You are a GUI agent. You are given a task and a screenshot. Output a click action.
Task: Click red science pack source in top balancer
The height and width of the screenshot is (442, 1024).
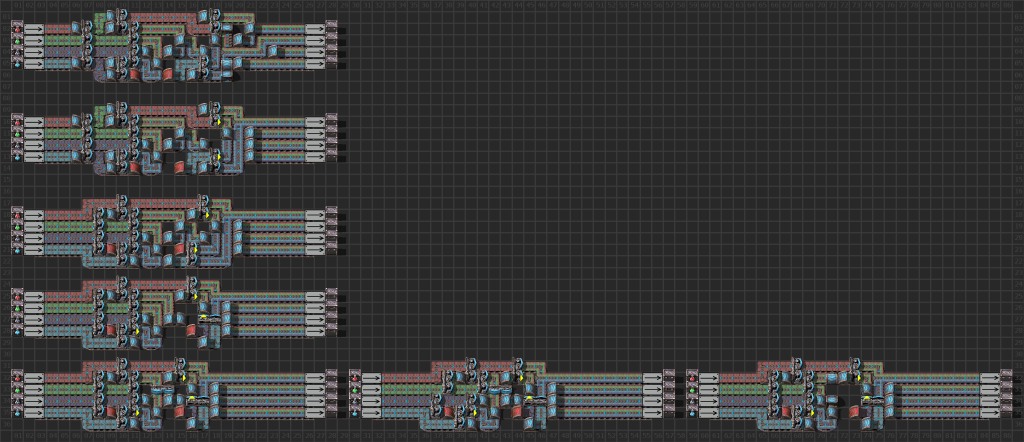(x=18, y=29)
